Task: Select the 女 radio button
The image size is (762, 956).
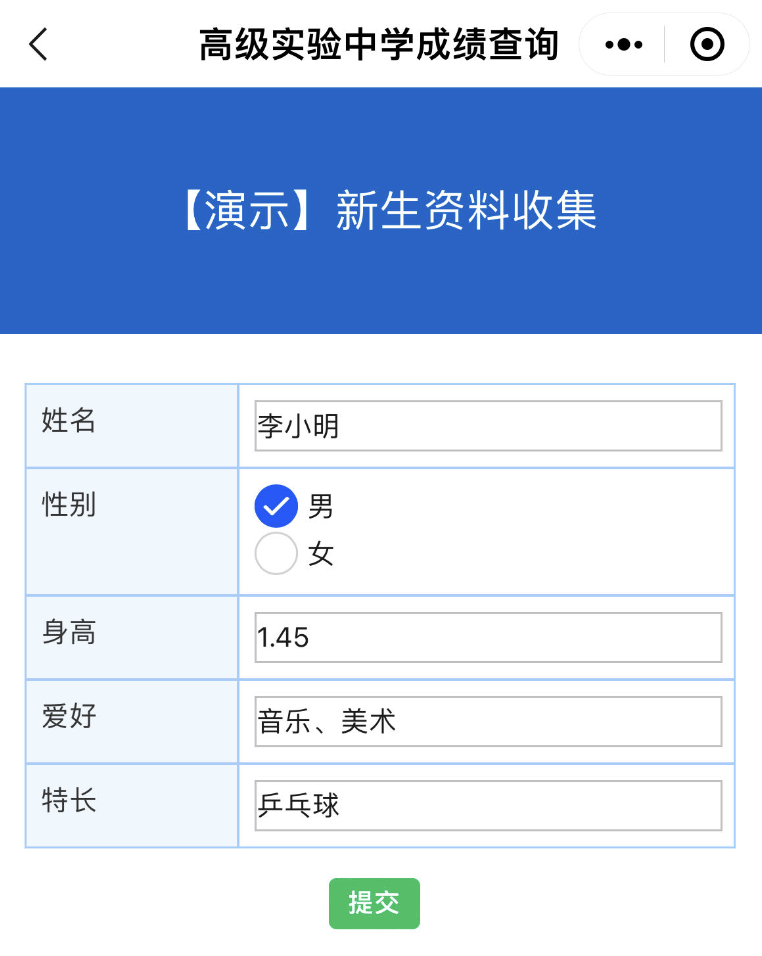Action: click(276, 554)
